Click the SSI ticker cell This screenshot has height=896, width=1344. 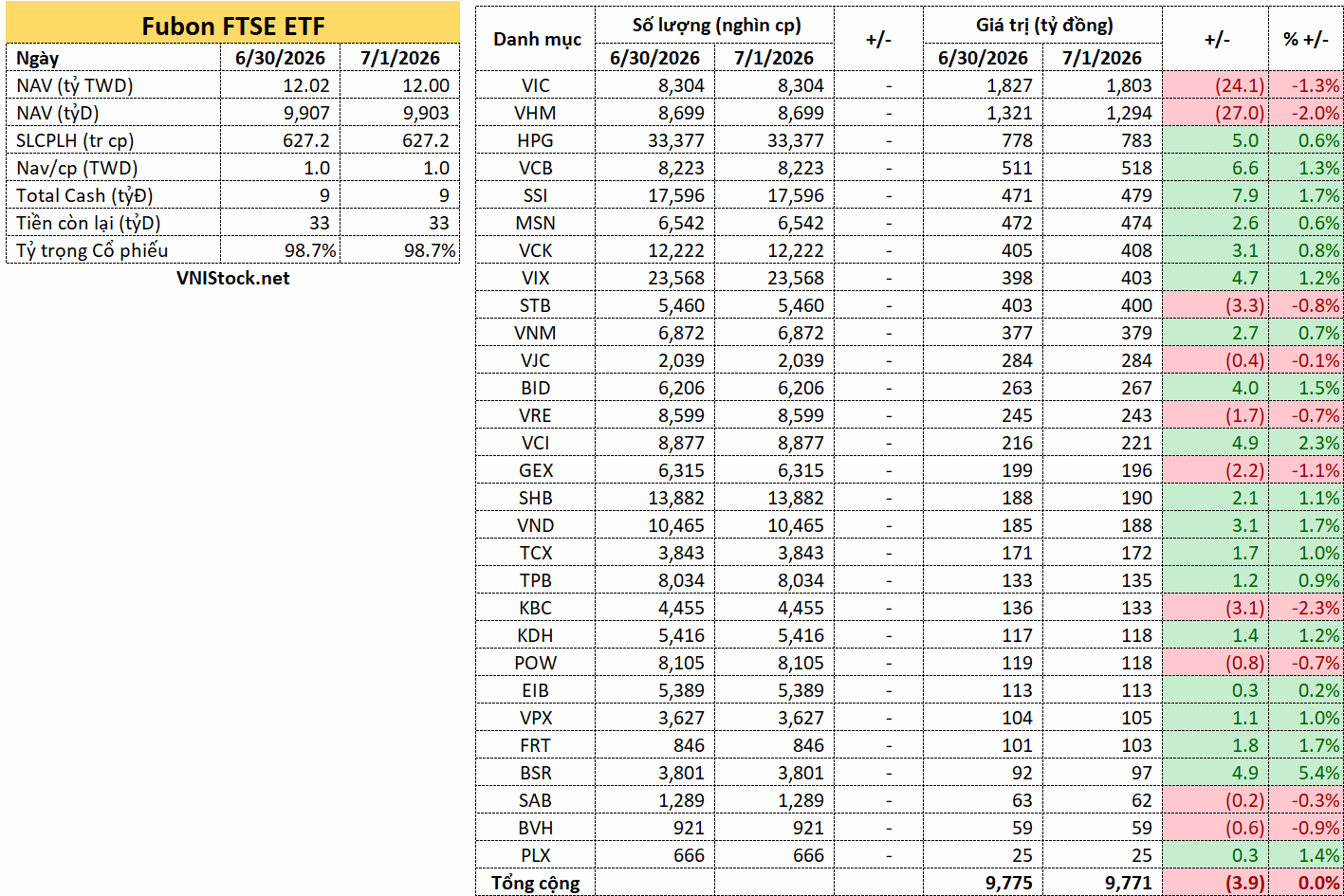click(x=536, y=195)
